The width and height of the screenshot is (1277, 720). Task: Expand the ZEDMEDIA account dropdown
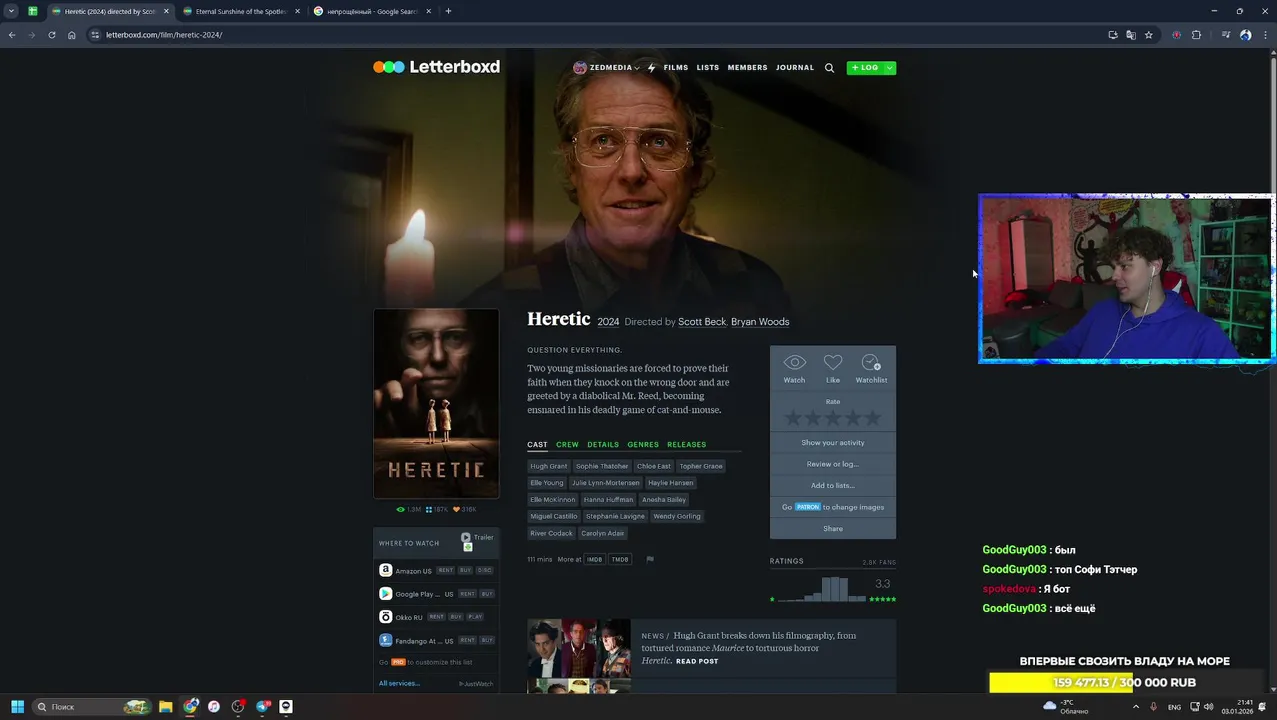coord(637,68)
